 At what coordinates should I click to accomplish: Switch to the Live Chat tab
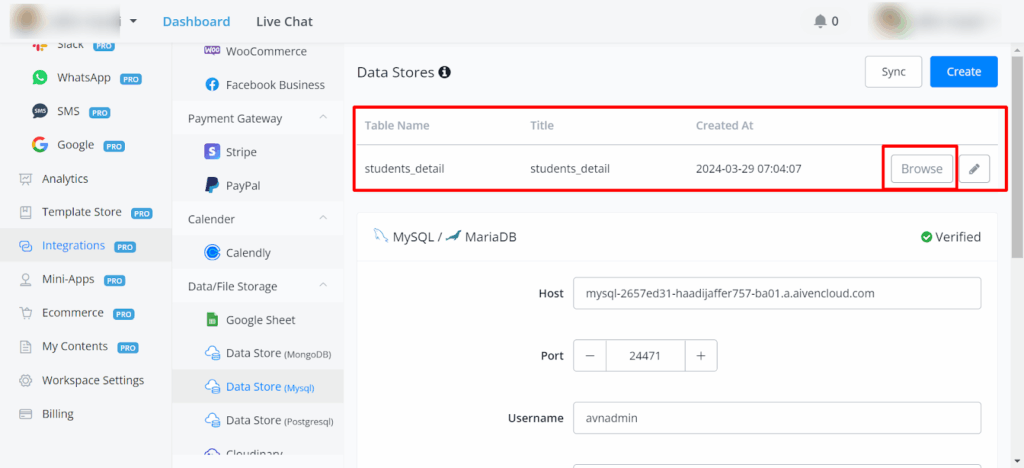[284, 21]
